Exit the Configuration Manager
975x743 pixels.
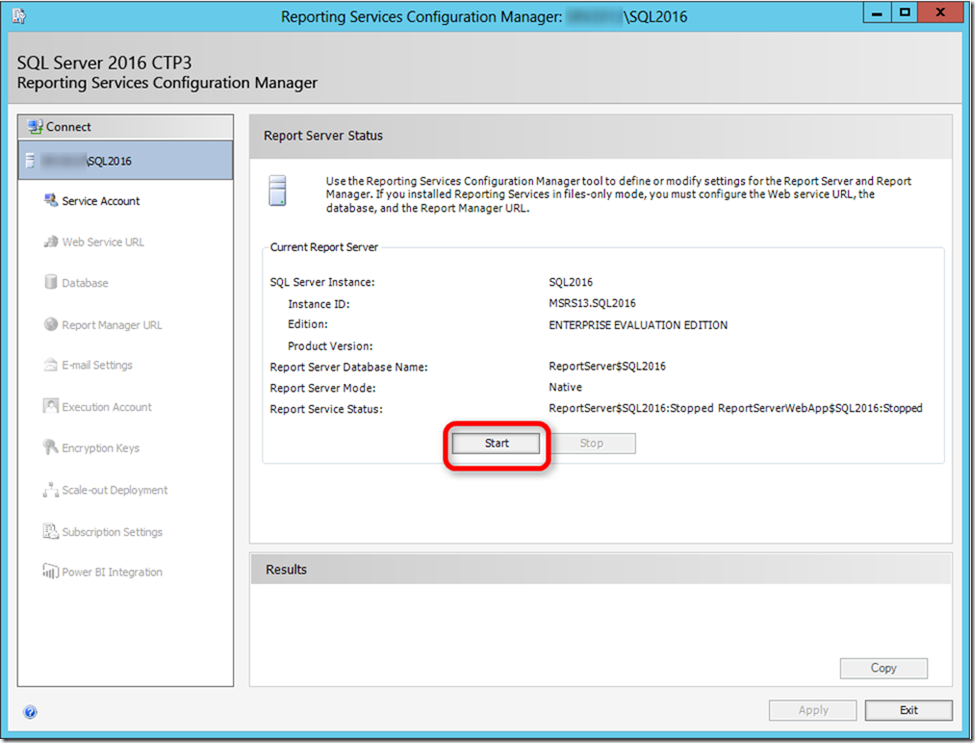[908, 710]
